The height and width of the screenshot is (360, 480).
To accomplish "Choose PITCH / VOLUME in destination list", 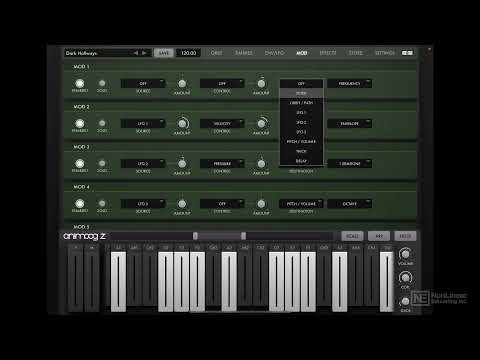I will [x=301, y=142].
